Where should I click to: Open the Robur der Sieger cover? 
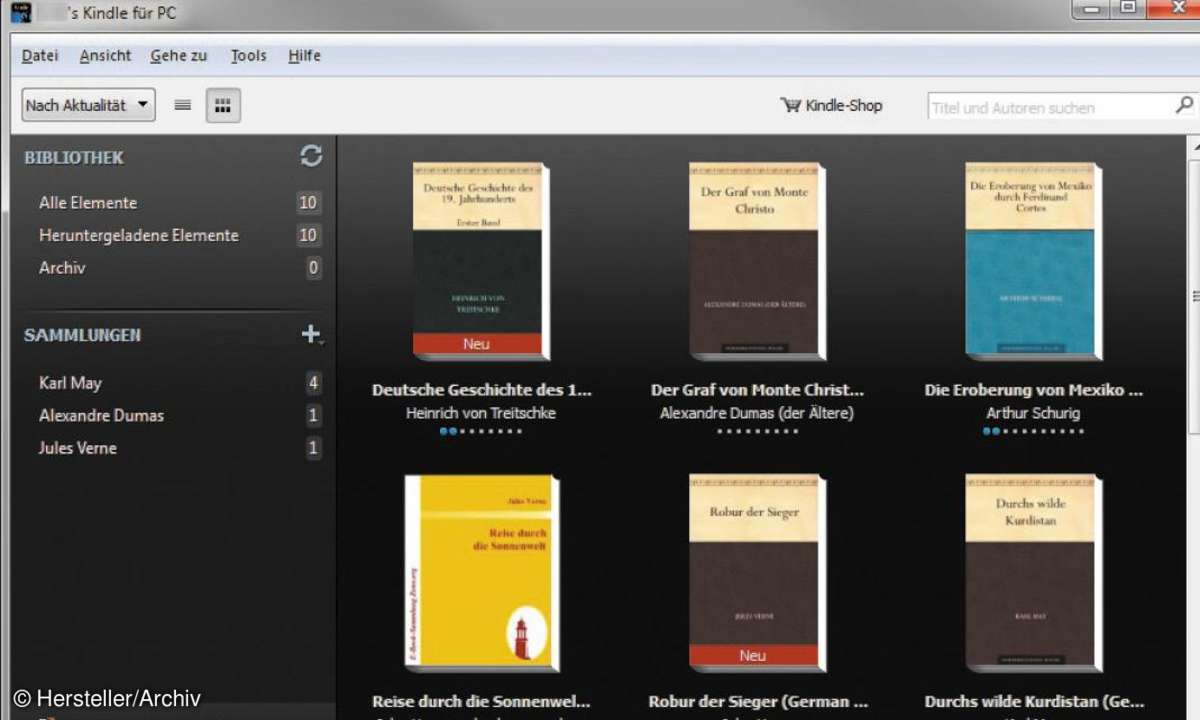[x=757, y=573]
